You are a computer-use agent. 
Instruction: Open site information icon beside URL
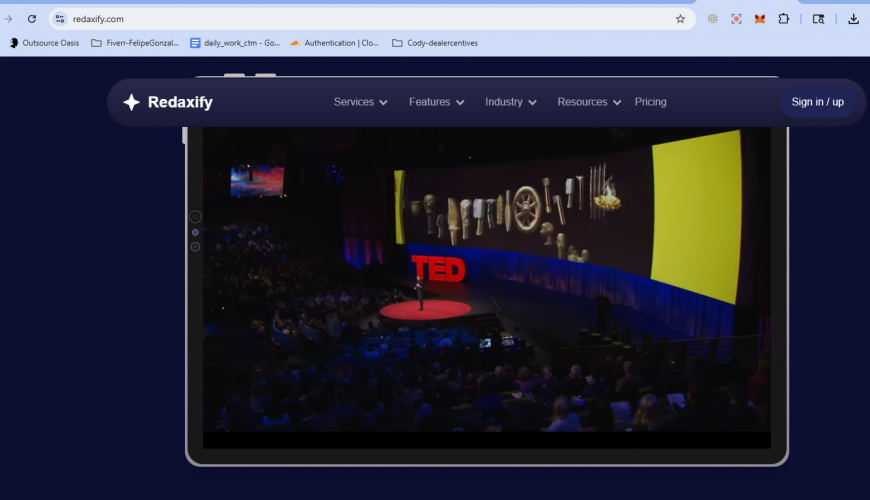(60, 19)
